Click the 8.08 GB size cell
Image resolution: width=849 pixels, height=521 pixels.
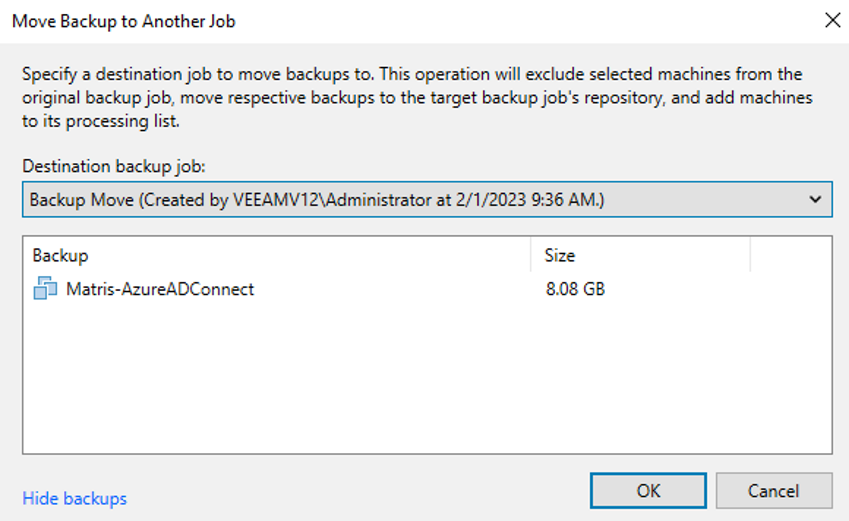click(x=575, y=290)
